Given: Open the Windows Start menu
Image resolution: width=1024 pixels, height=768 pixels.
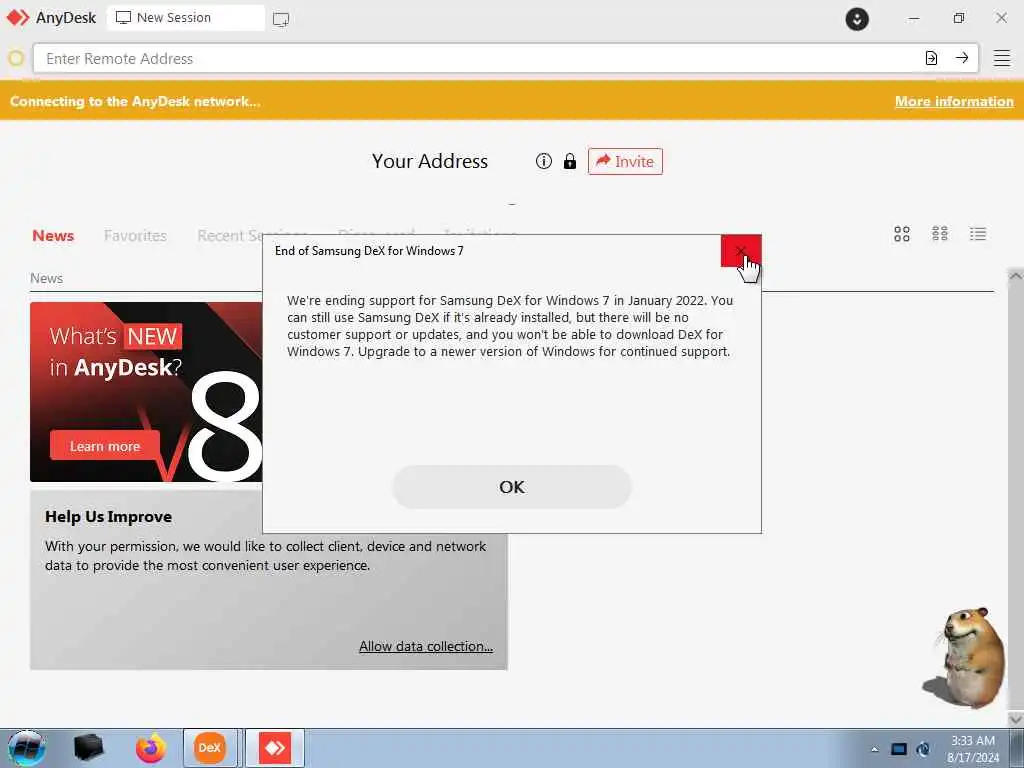Looking at the screenshot, I should click(26, 748).
